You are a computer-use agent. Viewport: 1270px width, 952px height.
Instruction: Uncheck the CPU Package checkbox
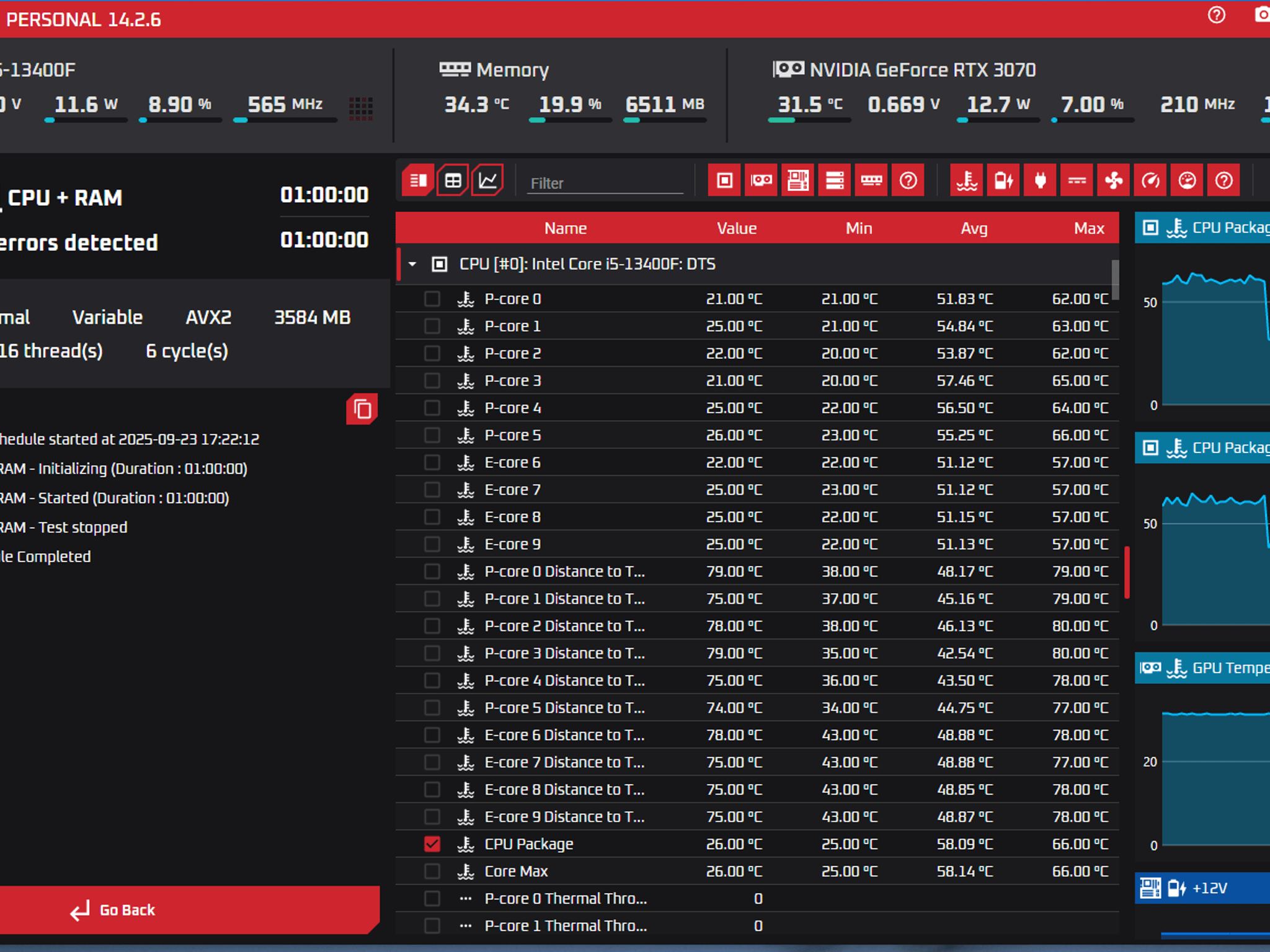(432, 844)
